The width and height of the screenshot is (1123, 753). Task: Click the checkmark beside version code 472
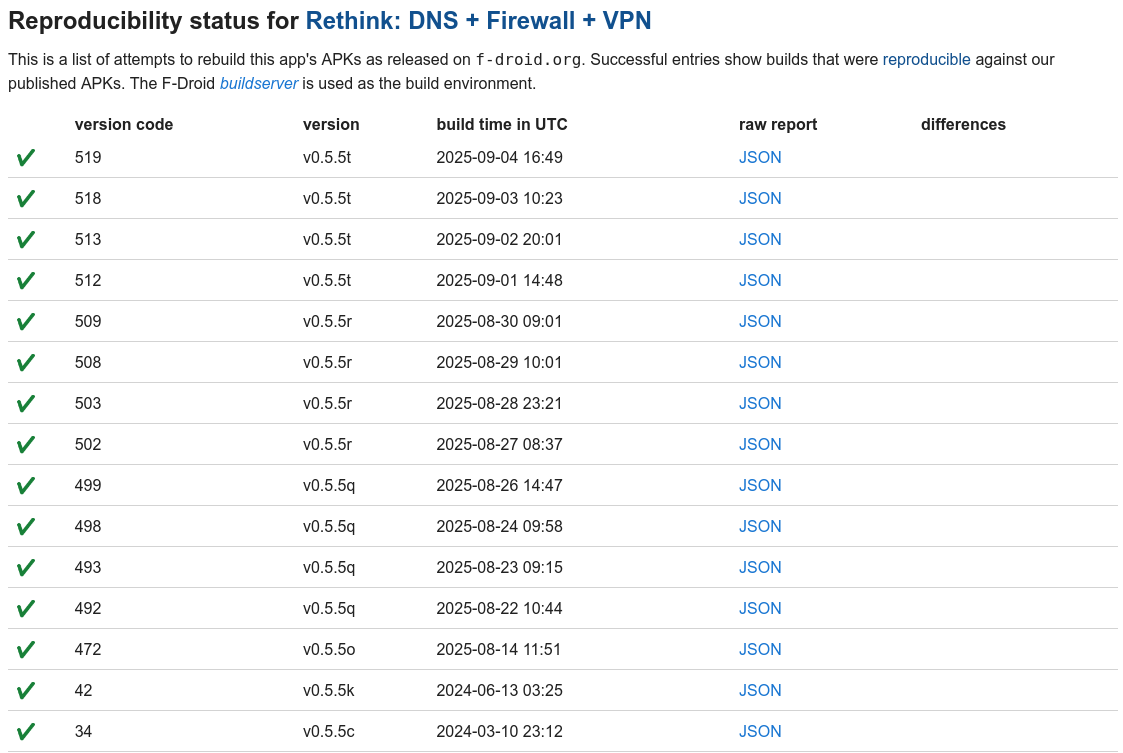tap(26, 650)
